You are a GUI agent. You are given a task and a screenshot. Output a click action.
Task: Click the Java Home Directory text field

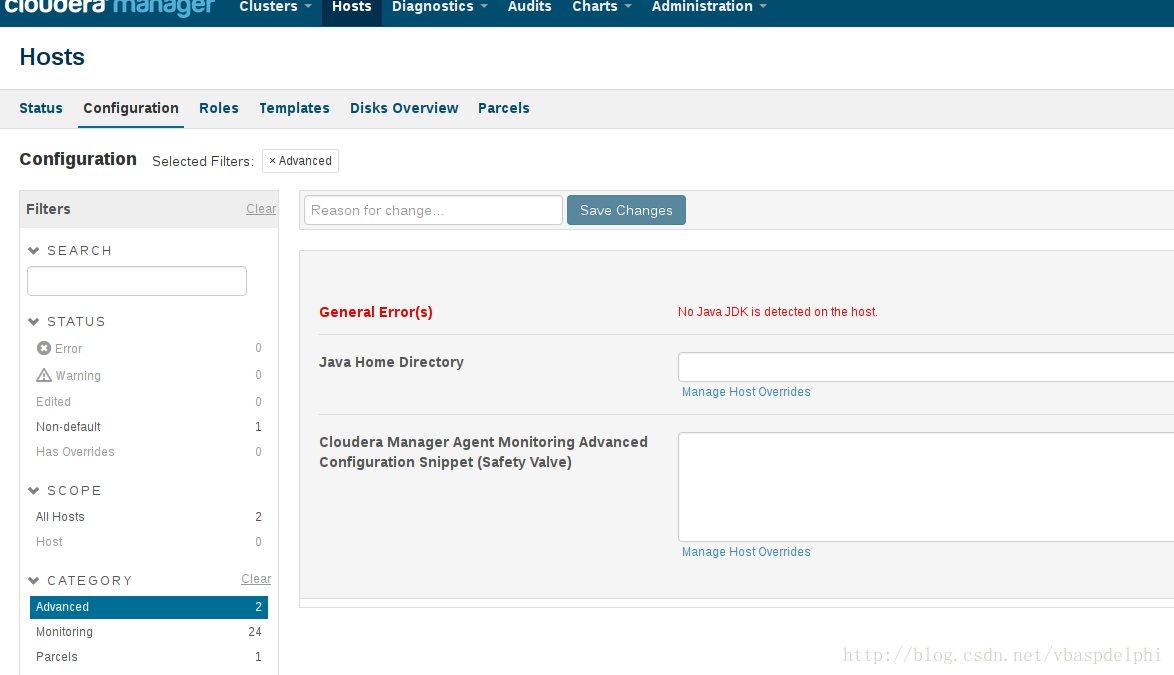tap(926, 367)
